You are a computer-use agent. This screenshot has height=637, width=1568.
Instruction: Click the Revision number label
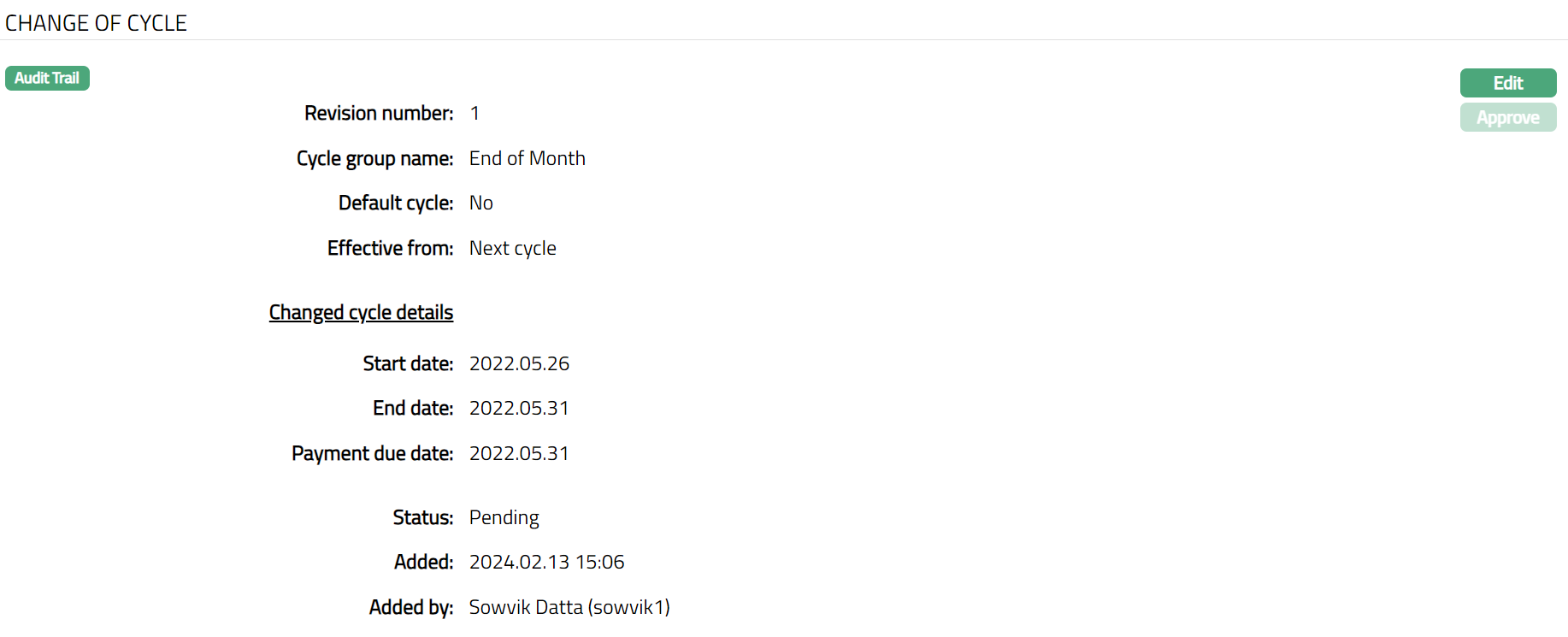pyautogui.click(x=378, y=113)
